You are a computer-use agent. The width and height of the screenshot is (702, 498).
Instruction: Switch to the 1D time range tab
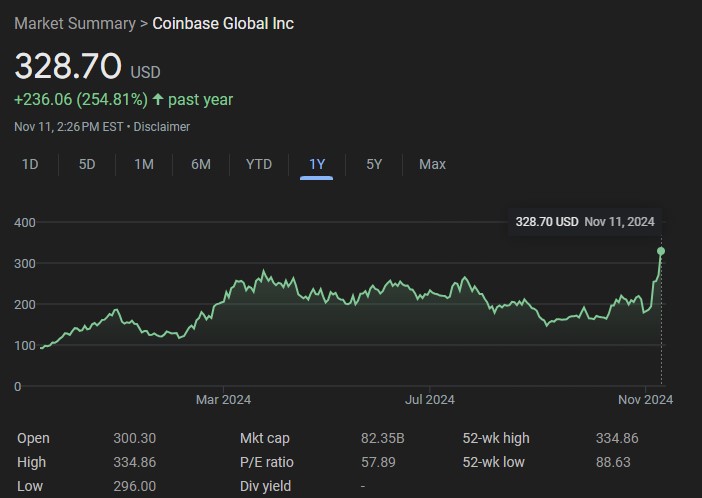(x=30, y=164)
